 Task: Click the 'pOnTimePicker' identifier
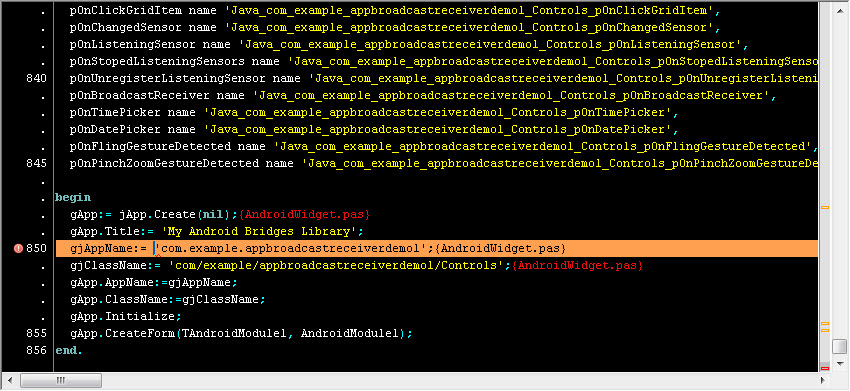click(115, 113)
